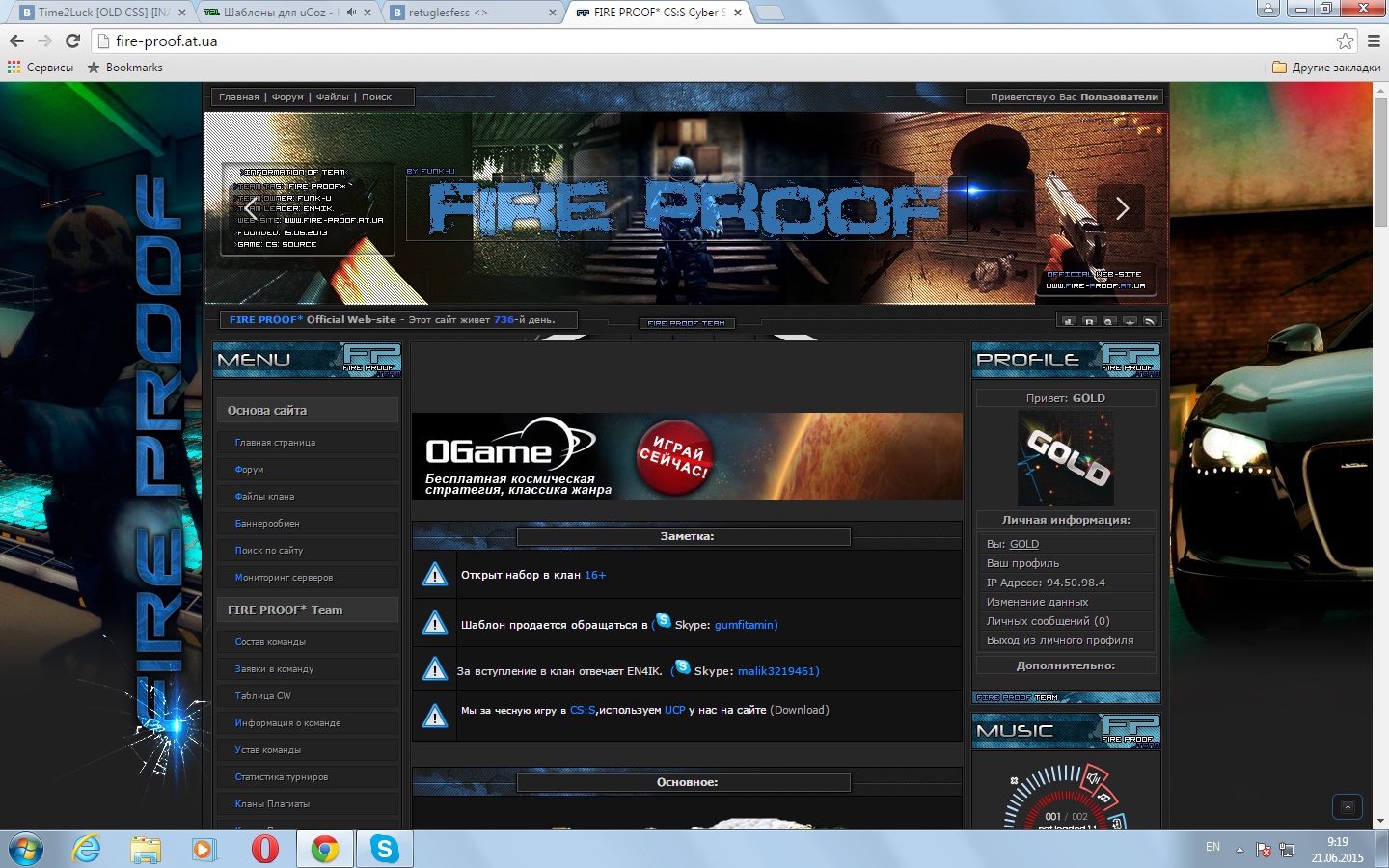Open the Chrome hamburger menu
Viewport: 1389px width, 868px height.
click(x=1374, y=41)
